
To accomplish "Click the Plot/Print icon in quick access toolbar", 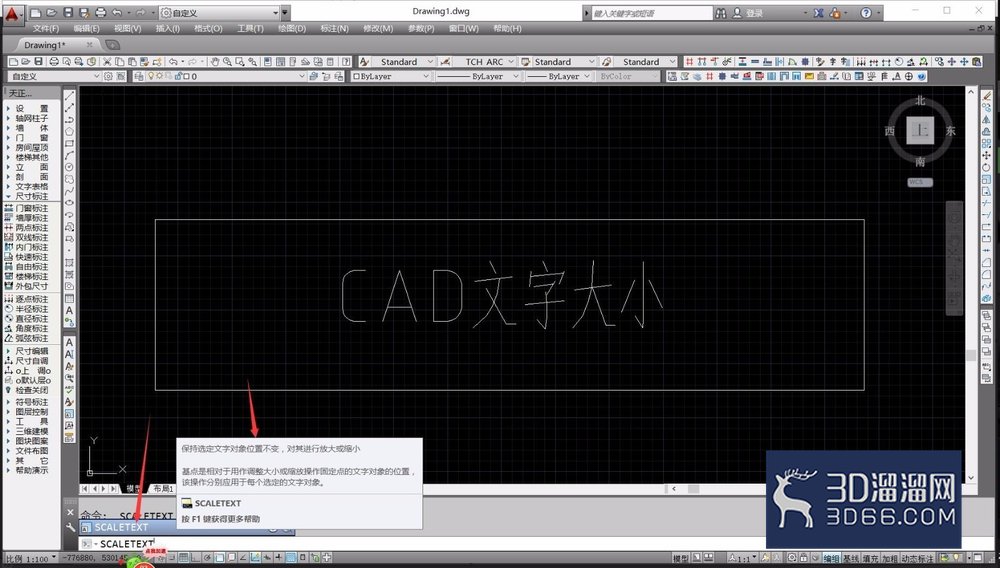I will (x=100, y=13).
